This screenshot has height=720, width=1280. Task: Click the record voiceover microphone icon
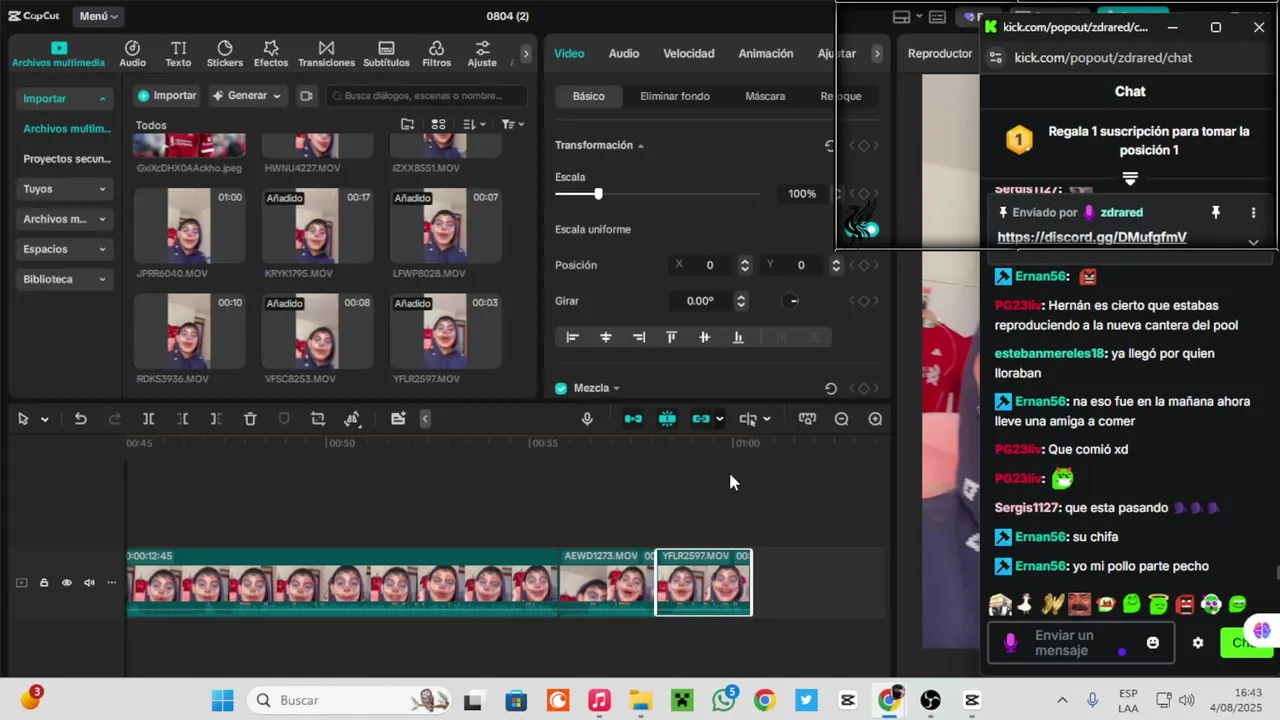[587, 419]
